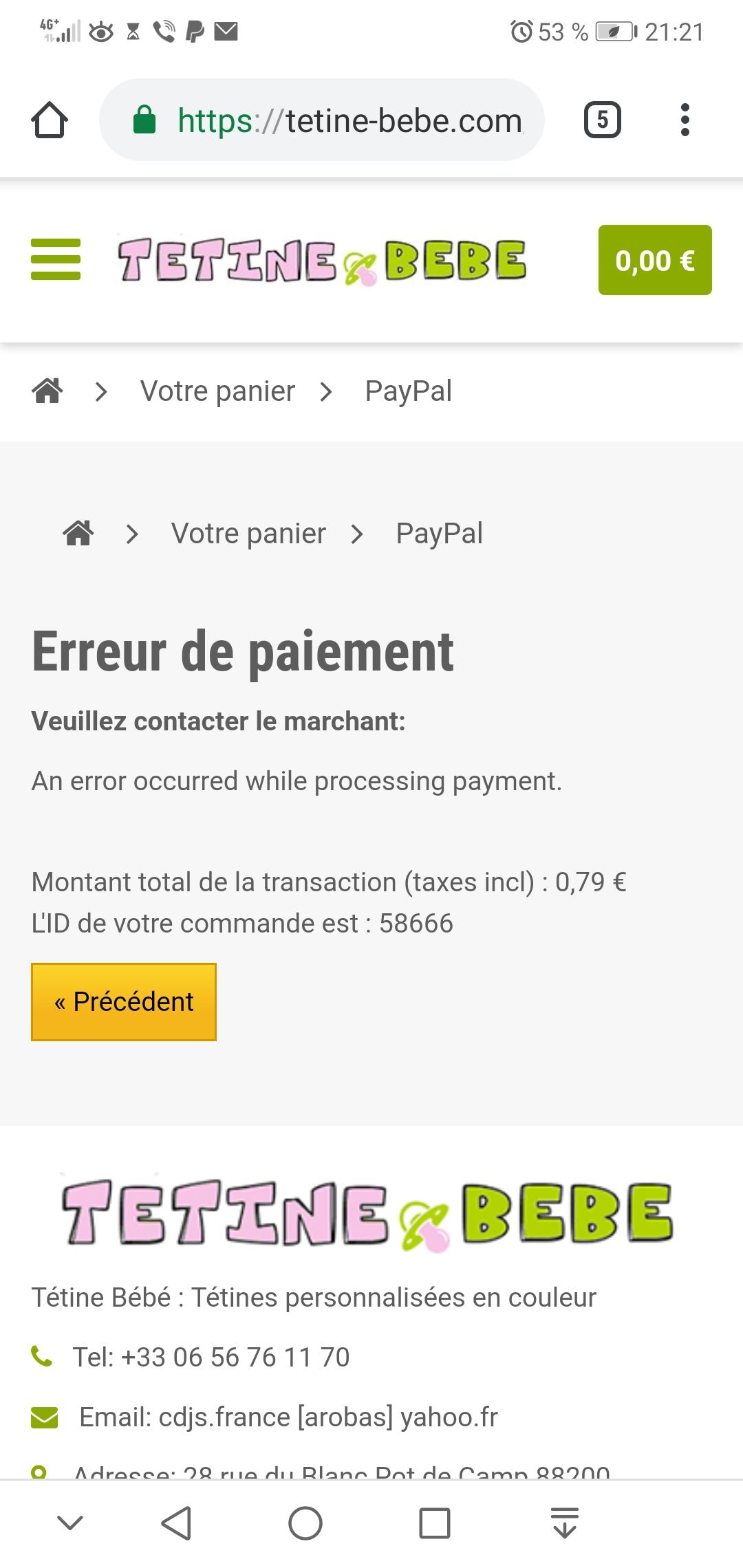Image resolution: width=743 pixels, height=1568 pixels.
Task: Pull down notifications using arrow icon
Action: click(x=565, y=1523)
